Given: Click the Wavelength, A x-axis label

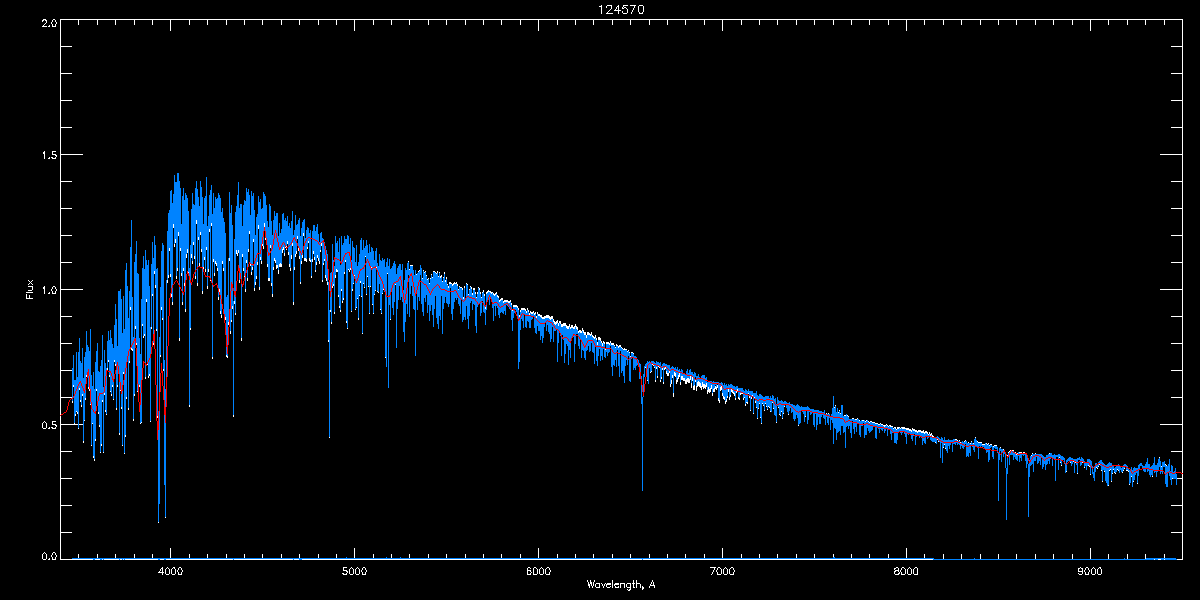Looking at the screenshot, I should point(620,585).
